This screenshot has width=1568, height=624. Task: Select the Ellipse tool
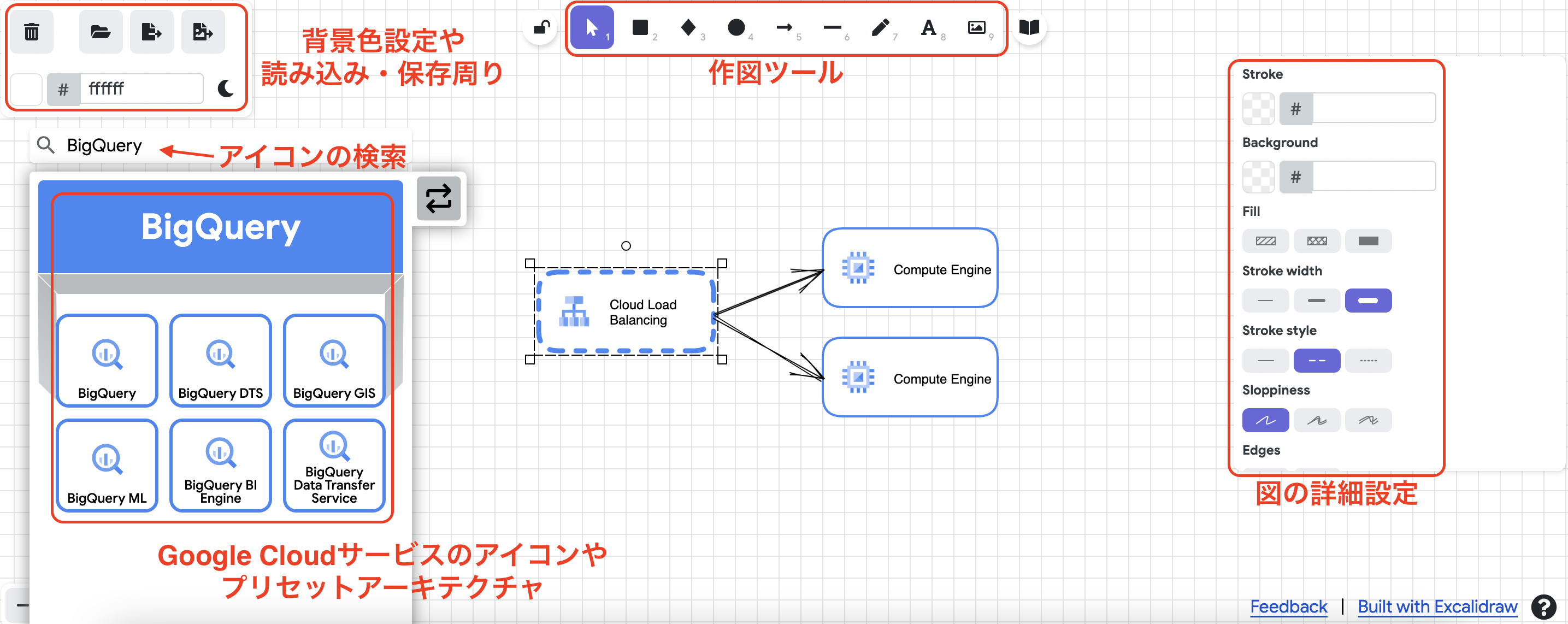(x=736, y=28)
